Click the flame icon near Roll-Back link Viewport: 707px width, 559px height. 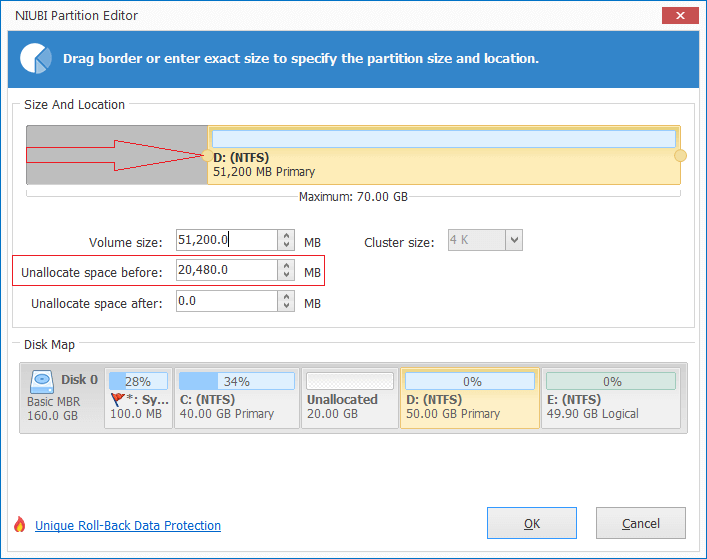coord(19,525)
